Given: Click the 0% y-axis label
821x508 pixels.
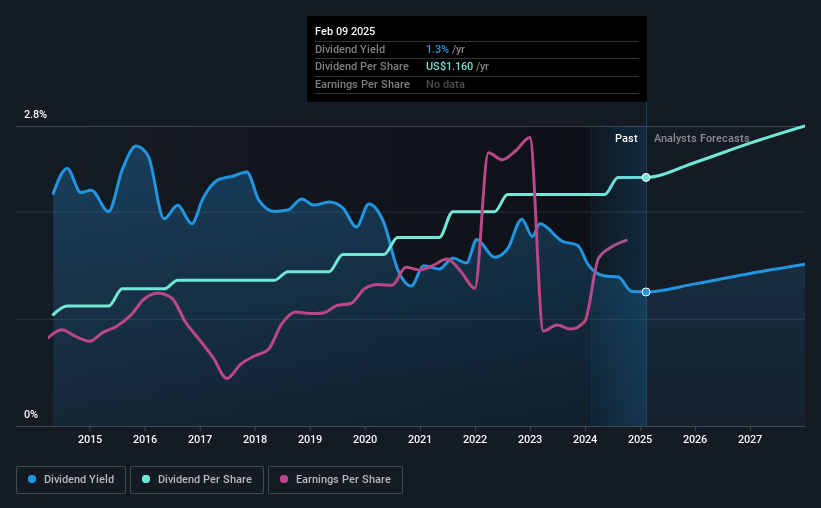Looking at the screenshot, I should pyautogui.click(x=30, y=414).
